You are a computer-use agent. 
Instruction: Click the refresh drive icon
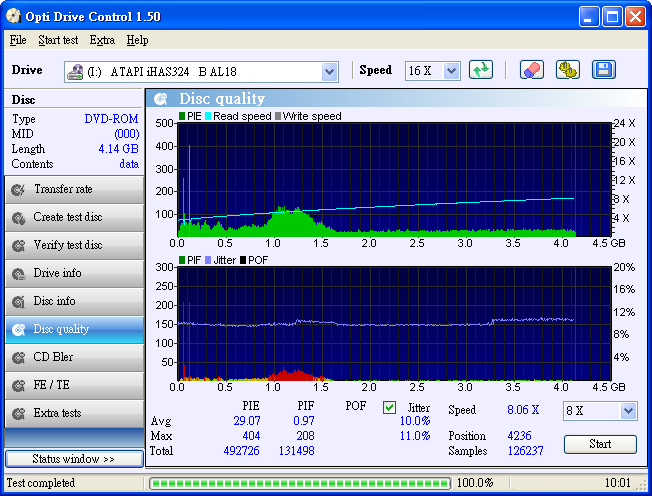pos(481,70)
